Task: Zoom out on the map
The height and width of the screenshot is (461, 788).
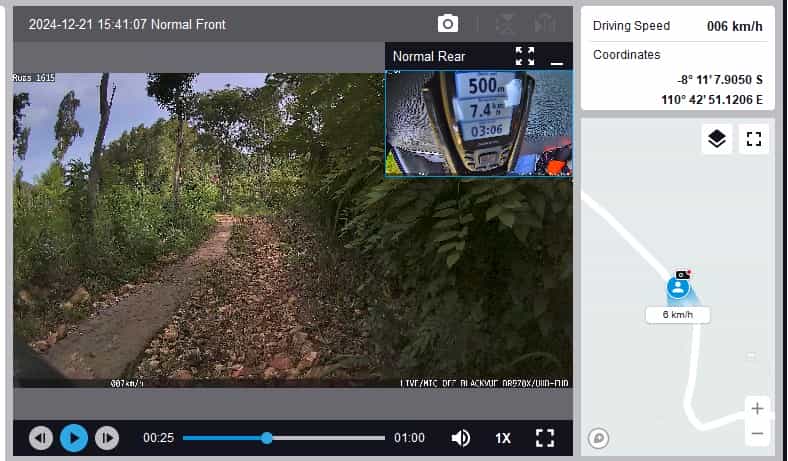Action: tap(757, 433)
